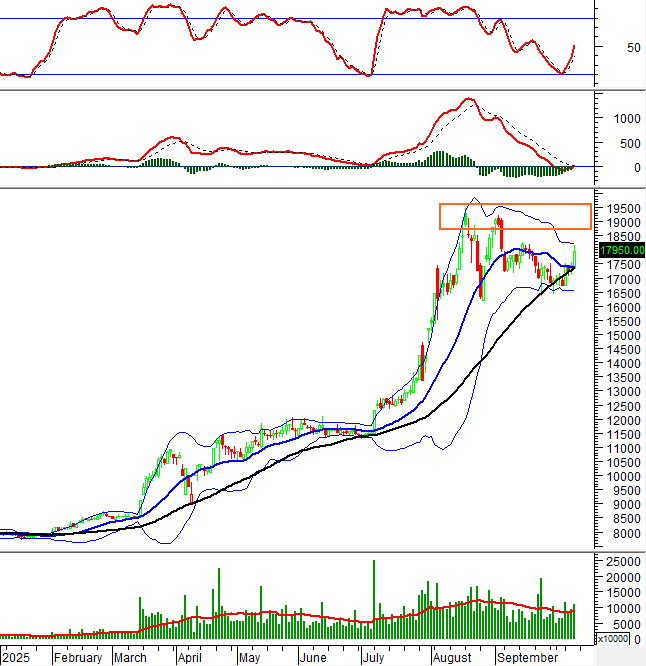This screenshot has height=666, width=646.
Task: Click the March label on time axis
Action: click(x=130, y=658)
